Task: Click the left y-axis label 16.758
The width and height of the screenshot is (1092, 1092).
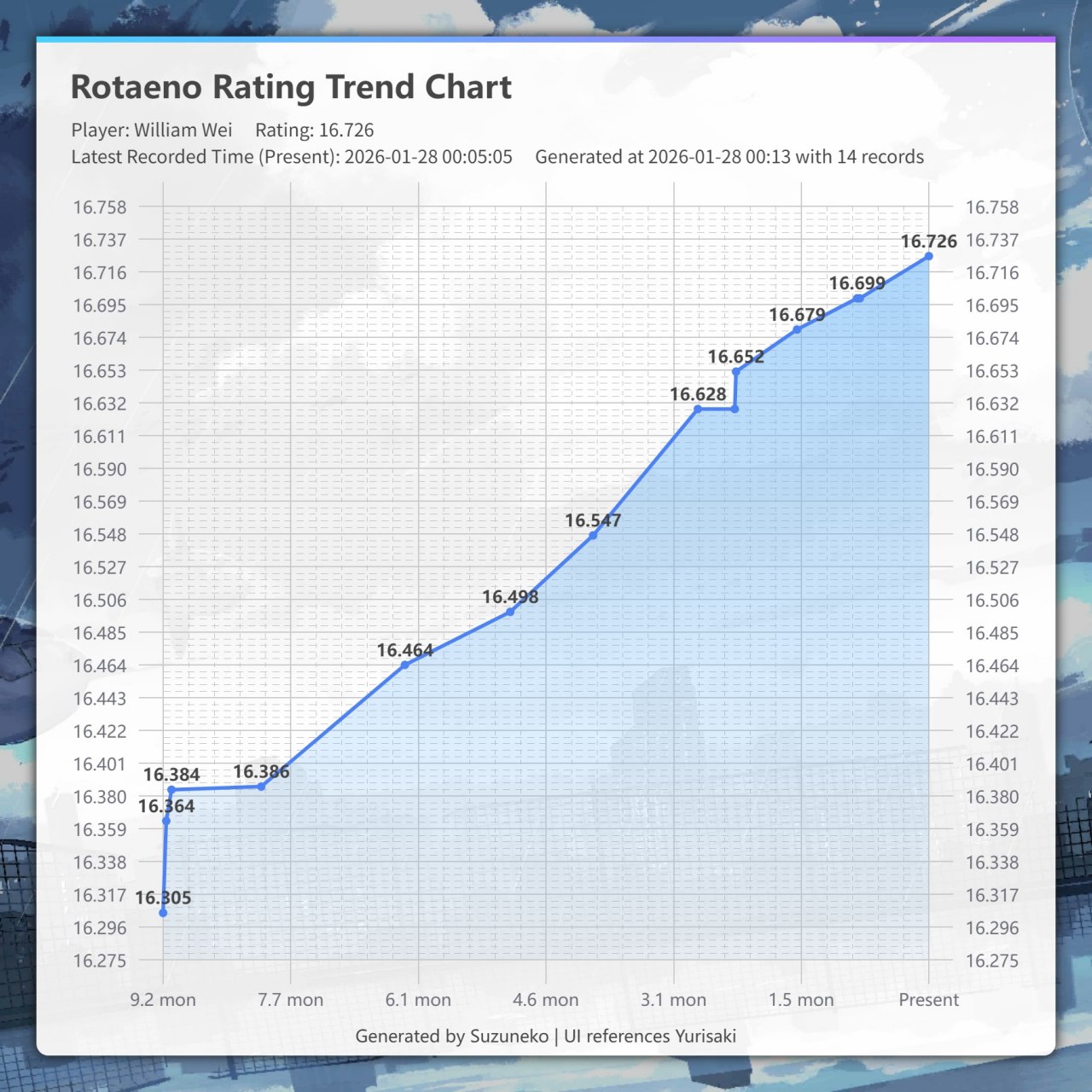Action: (99, 207)
